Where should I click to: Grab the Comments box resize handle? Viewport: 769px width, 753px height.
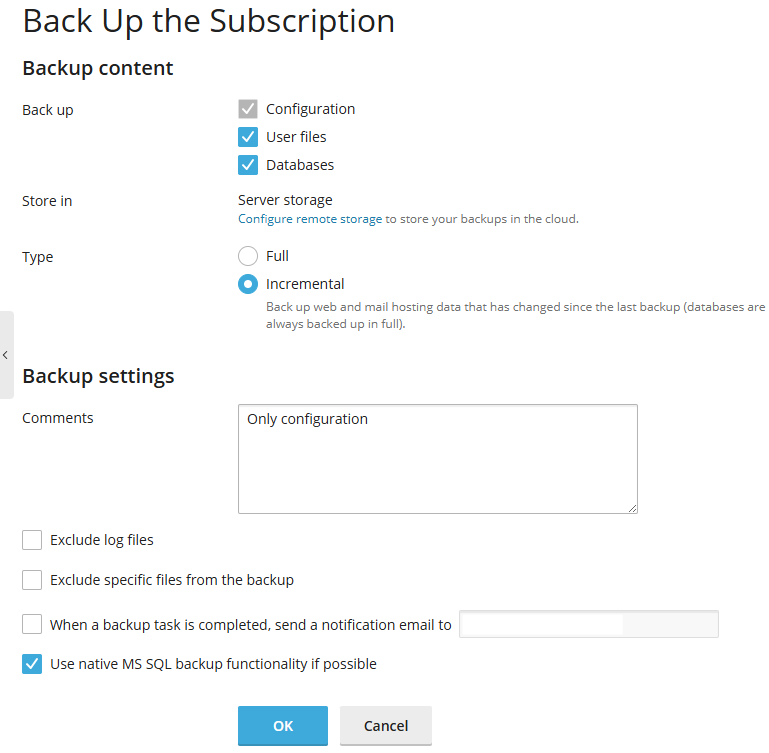coord(632,508)
